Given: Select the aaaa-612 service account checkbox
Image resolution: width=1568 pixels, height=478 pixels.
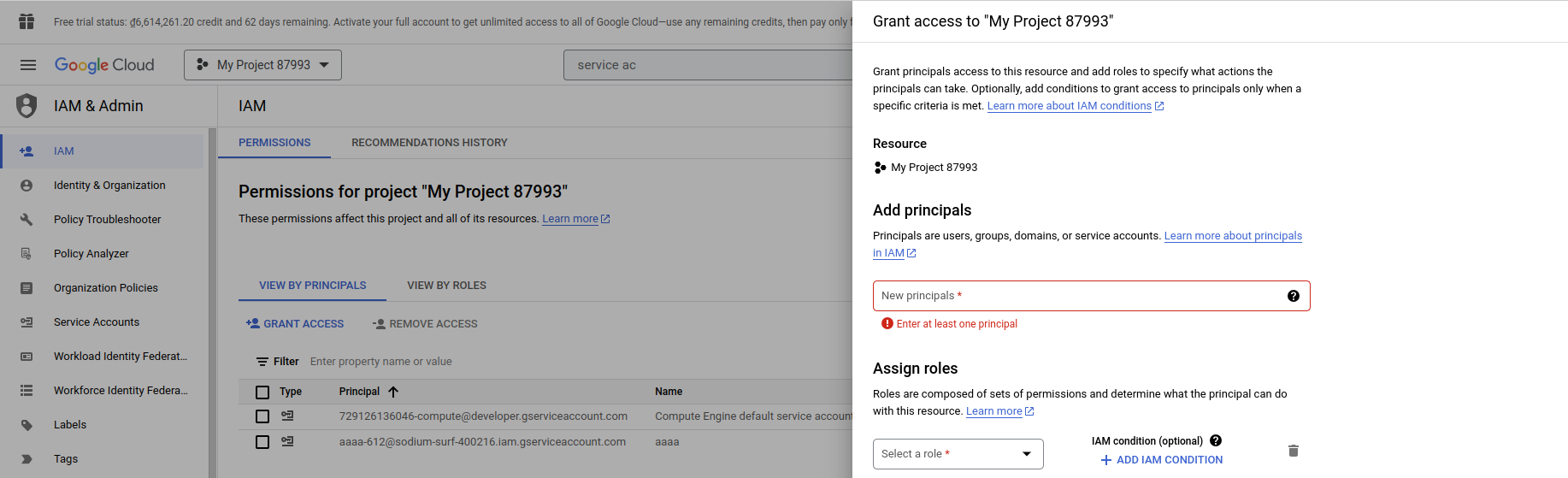Looking at the screenshot, I should tap(262, 442).
